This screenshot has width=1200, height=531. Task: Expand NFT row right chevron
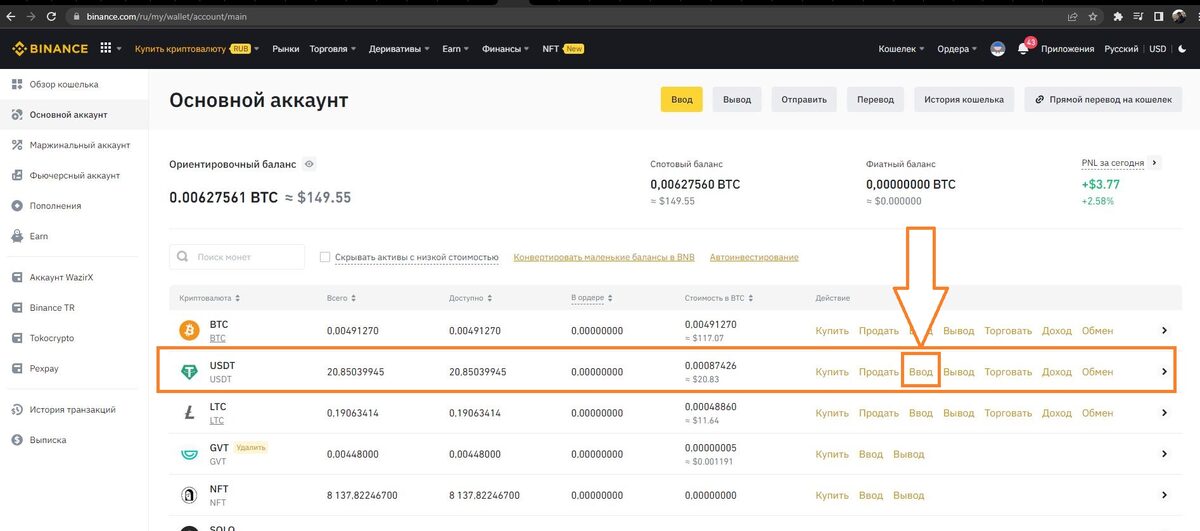pyautogui.click(x=1164, y=495)
